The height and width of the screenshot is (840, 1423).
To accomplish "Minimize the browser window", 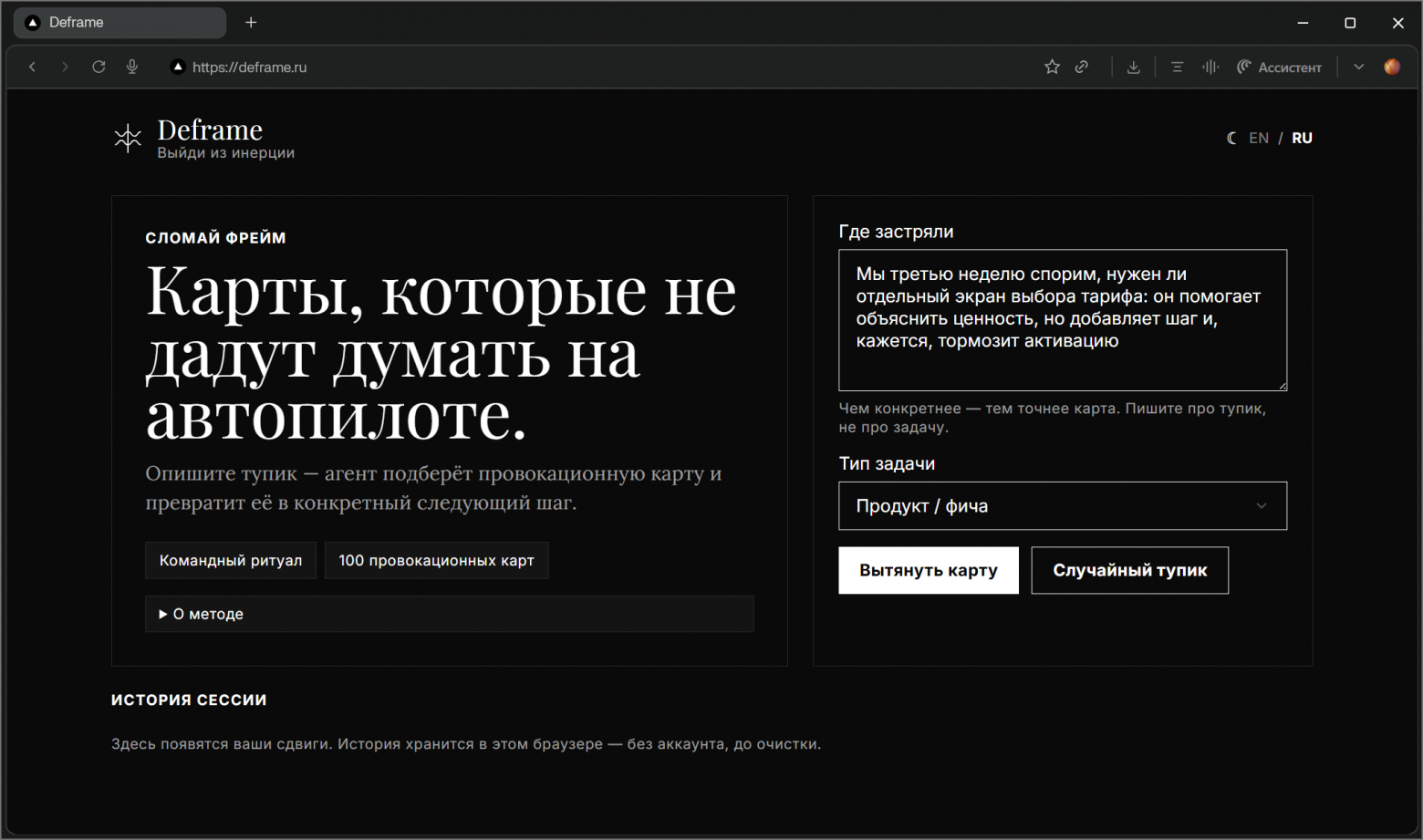I will (x=1303, y=23).
